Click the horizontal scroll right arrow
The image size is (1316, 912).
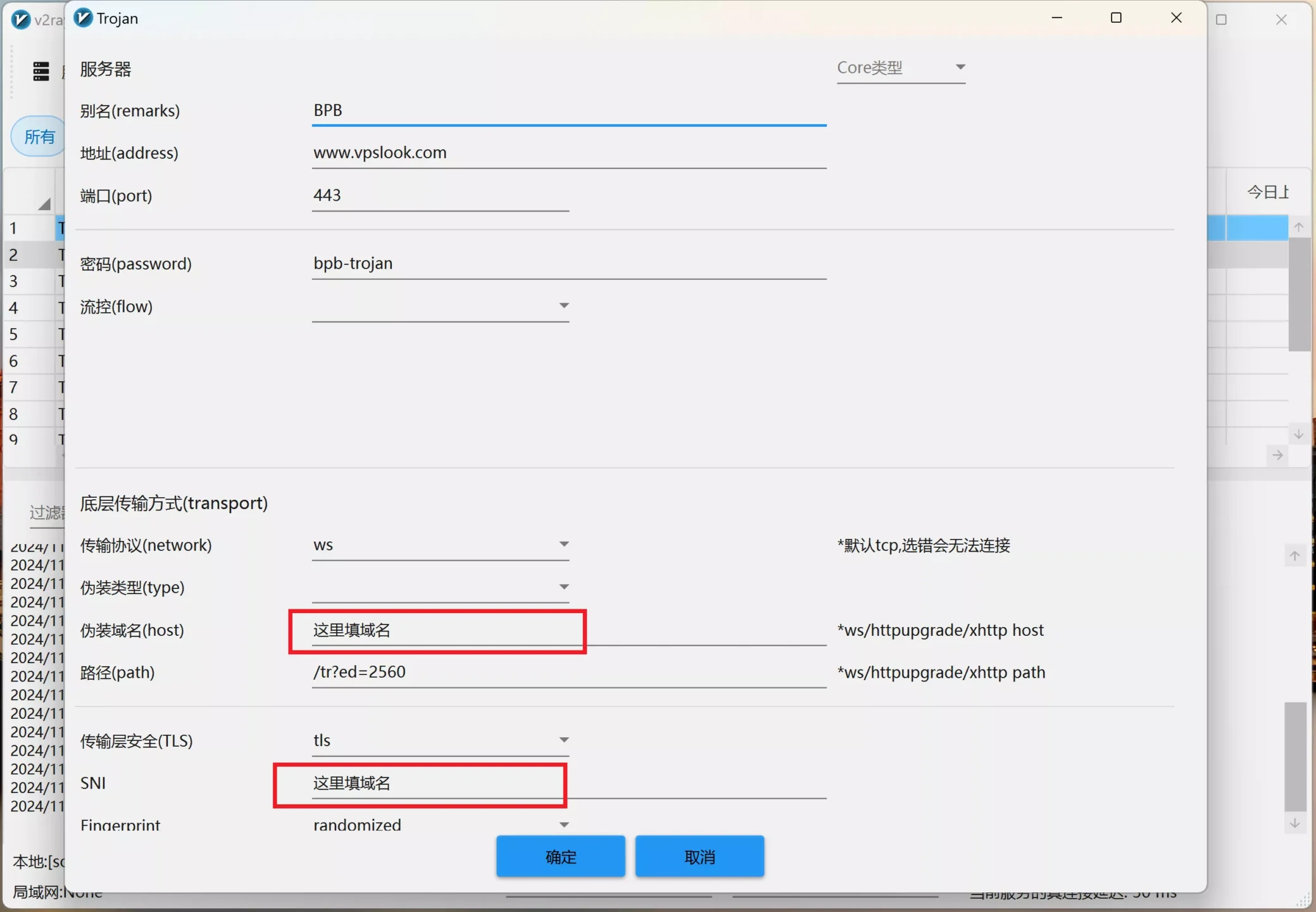[1278, 455]
